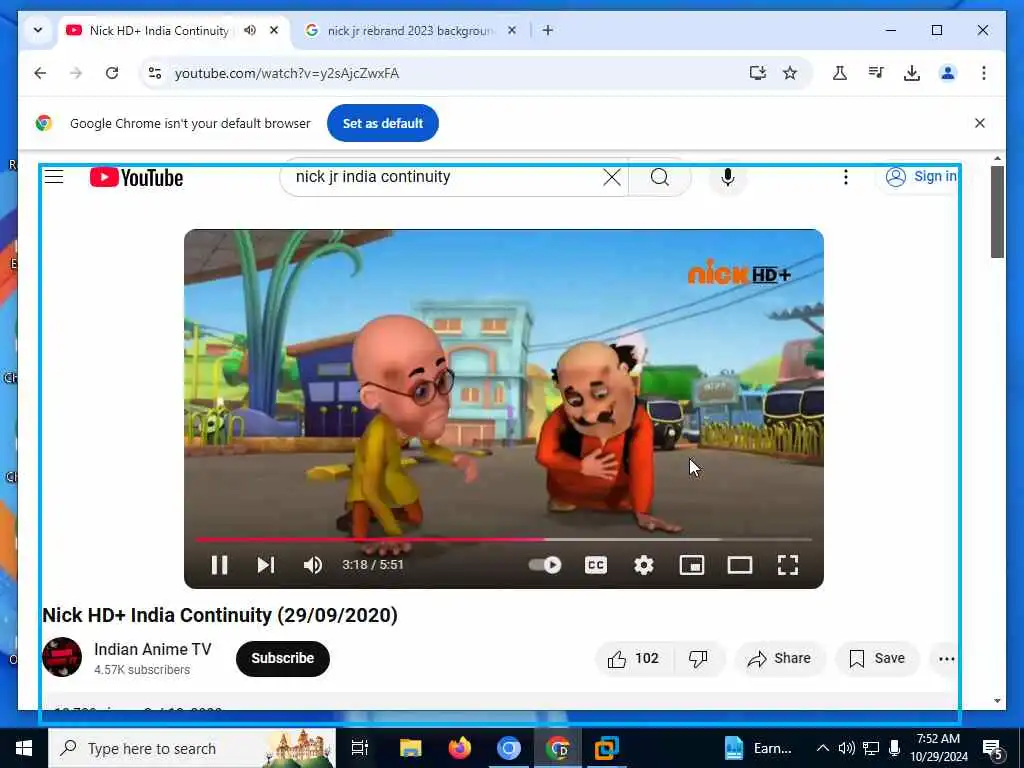Click the YouTube search magnifier button
The image size is (1024, 768).
point(660,177)
